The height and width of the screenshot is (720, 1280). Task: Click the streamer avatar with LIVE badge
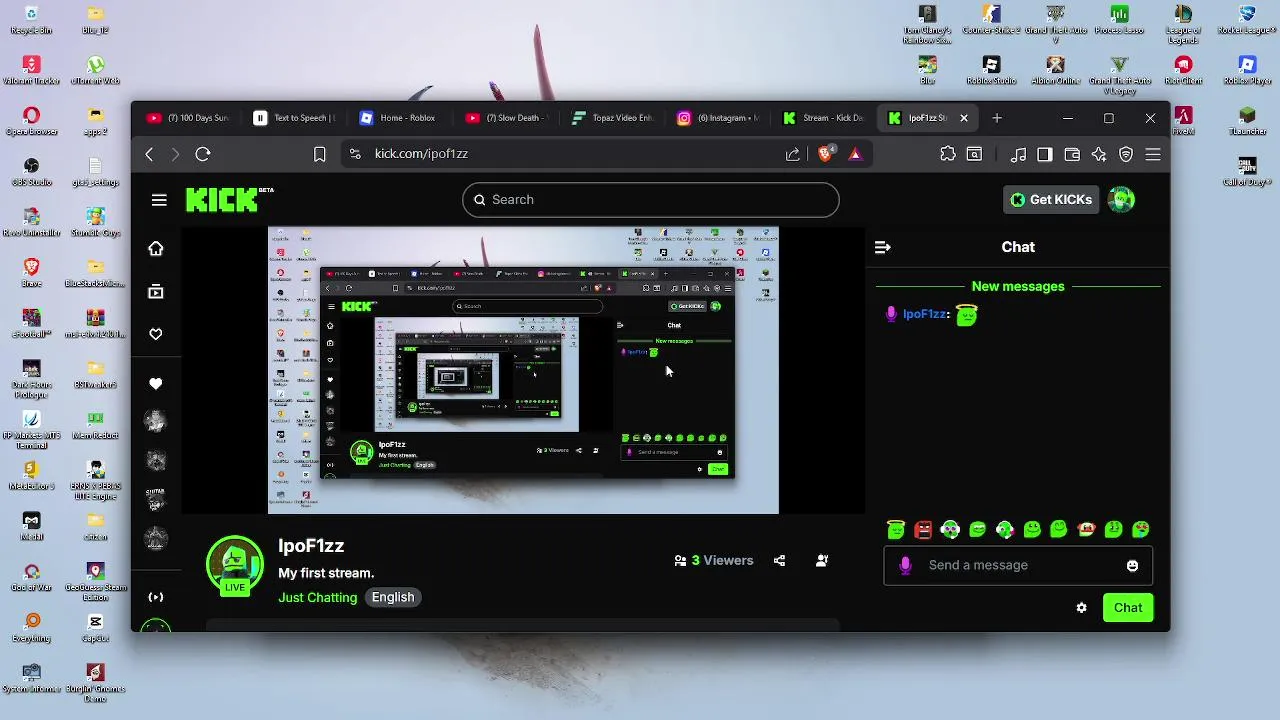tap(235, 566)
